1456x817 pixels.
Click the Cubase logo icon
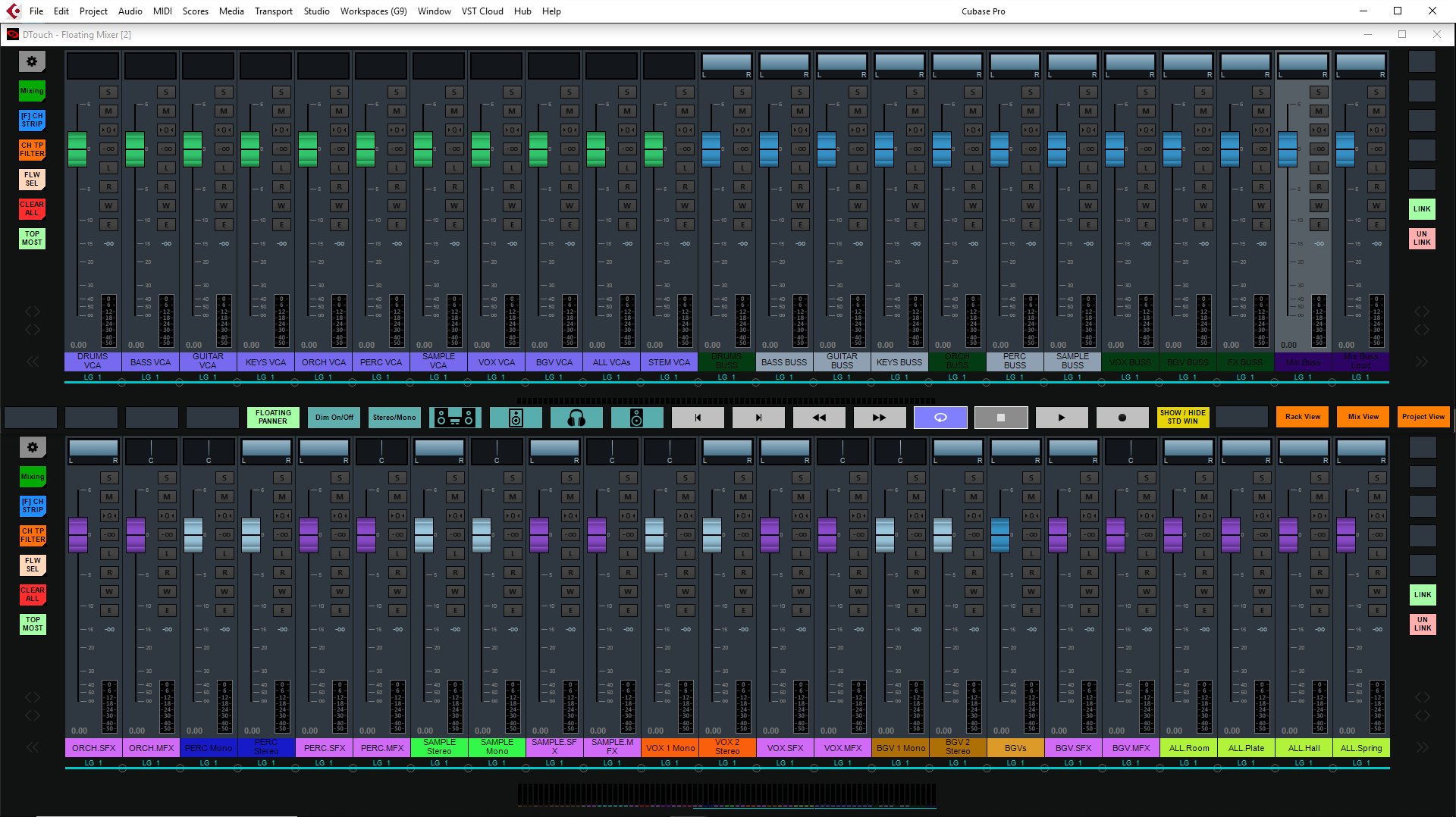pyautogui.click(x=13, y=11)
